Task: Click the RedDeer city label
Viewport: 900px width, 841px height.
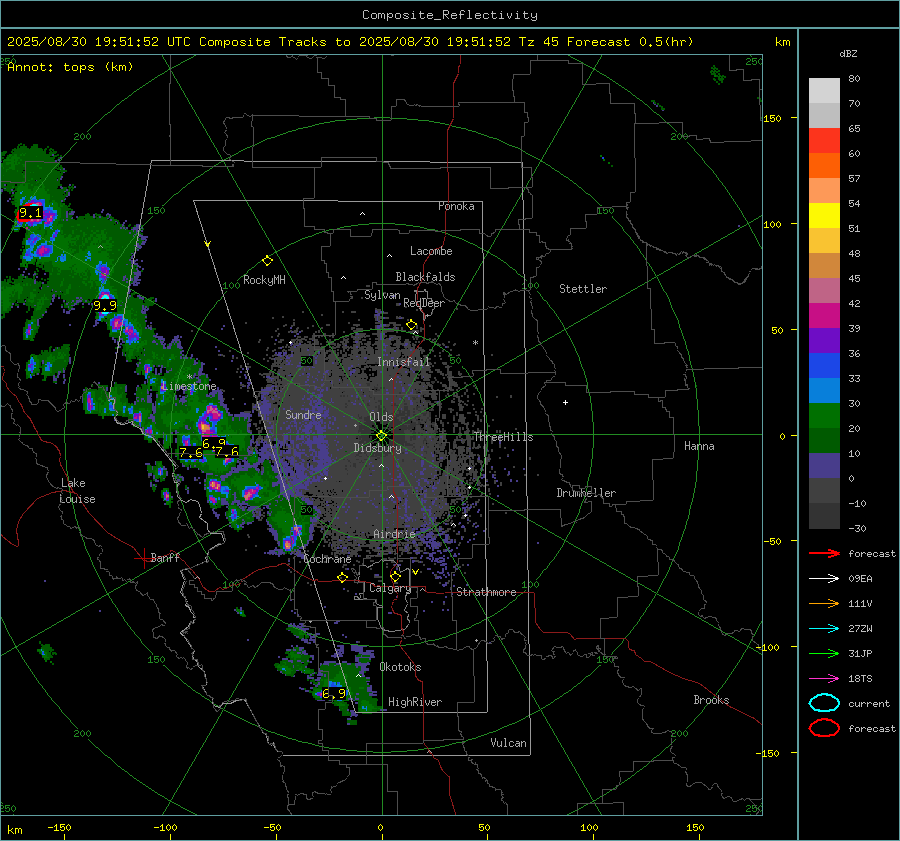Action: (x=424, y=303)
